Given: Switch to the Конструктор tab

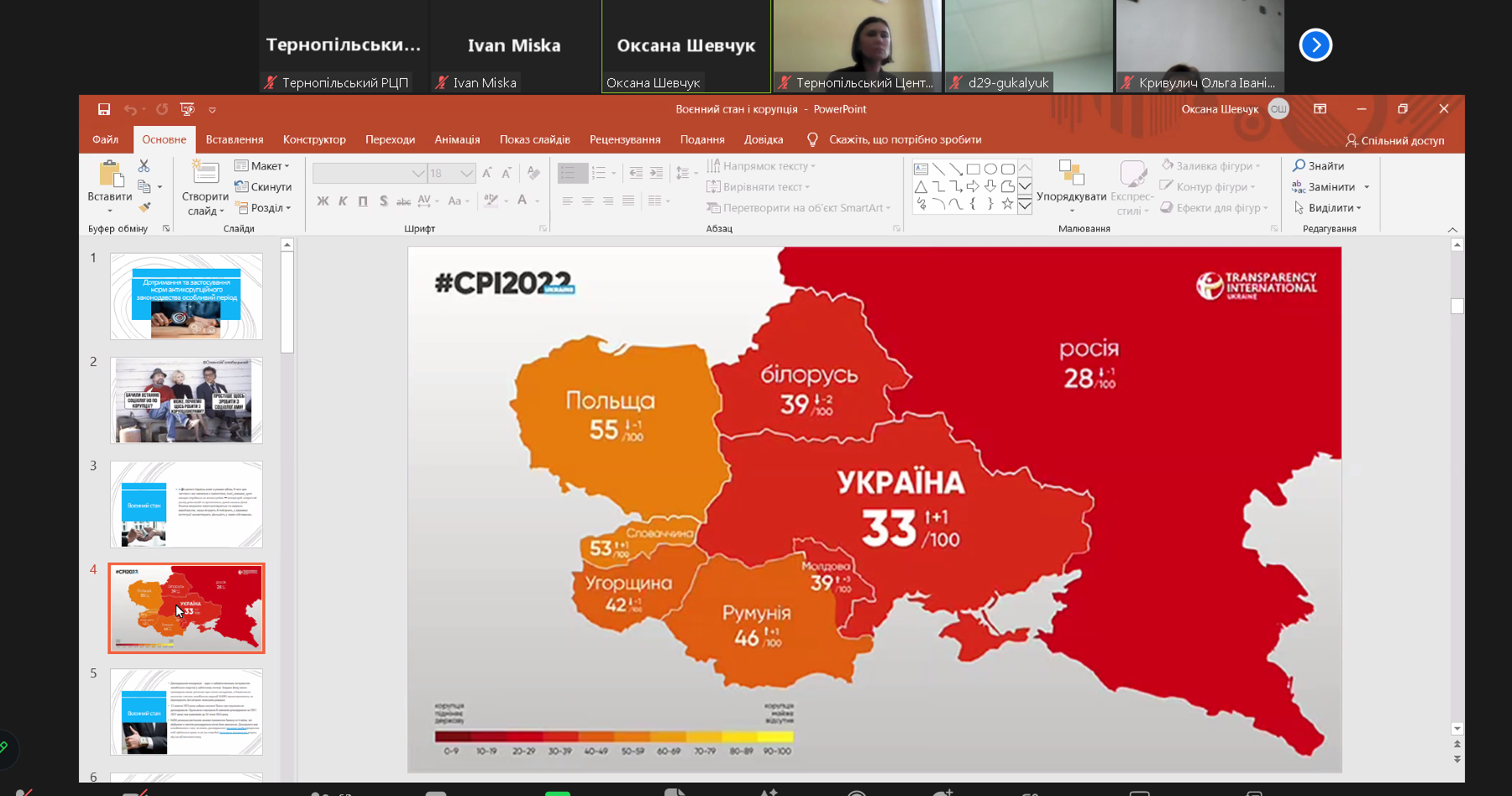Looking at the screenshot, I should 314,139.
